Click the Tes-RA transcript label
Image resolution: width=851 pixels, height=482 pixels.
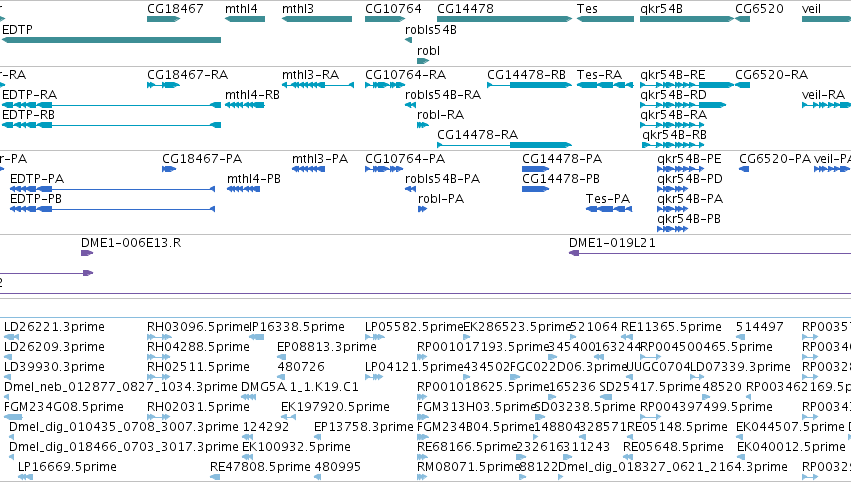click(599, 74)
